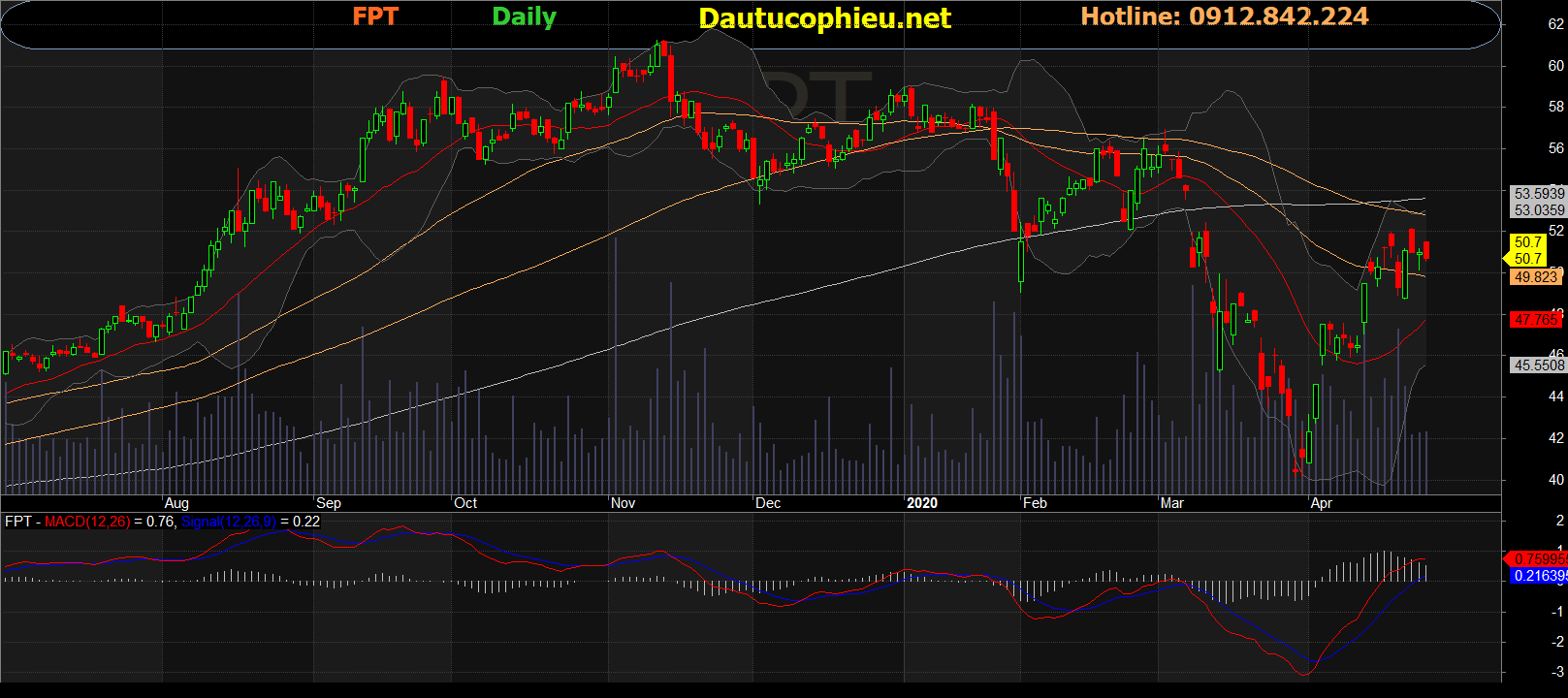Select the Nov marker on time axis
Viewport: 1568px width, 698px height.
coord(623,503)
